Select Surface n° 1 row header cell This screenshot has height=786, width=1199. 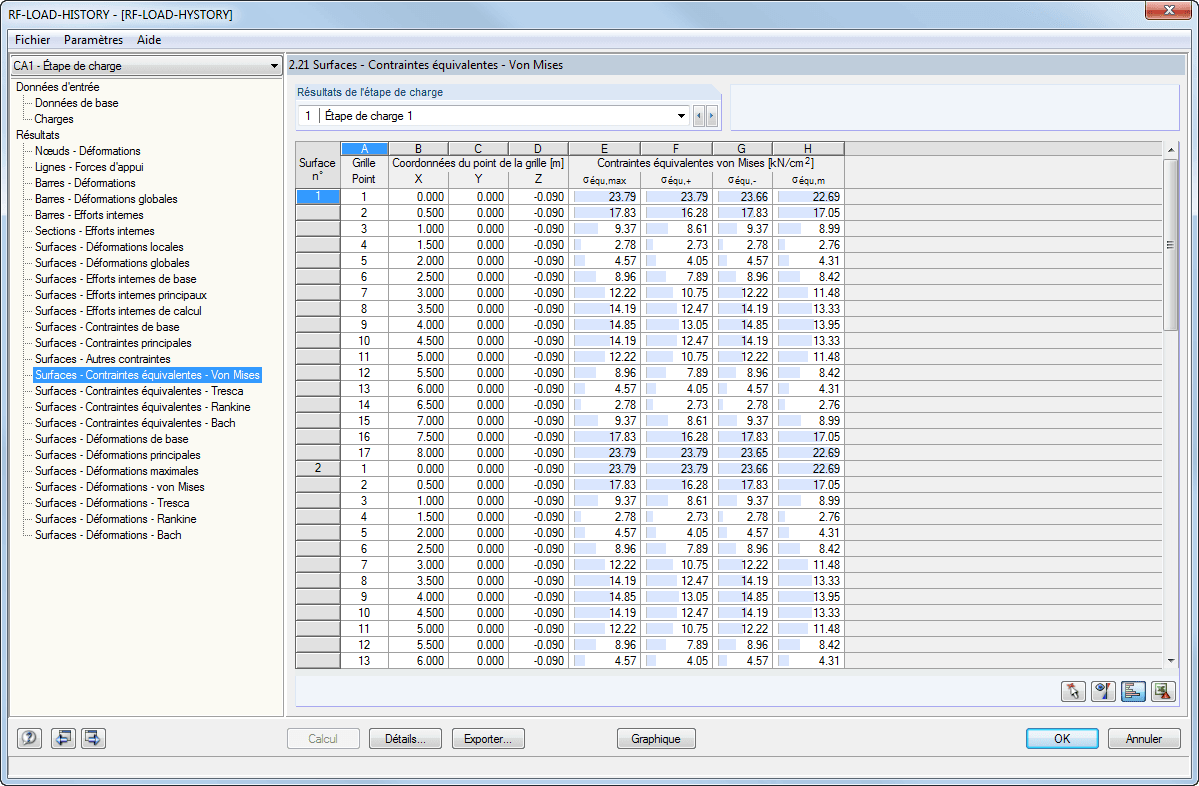click(318, 196)
